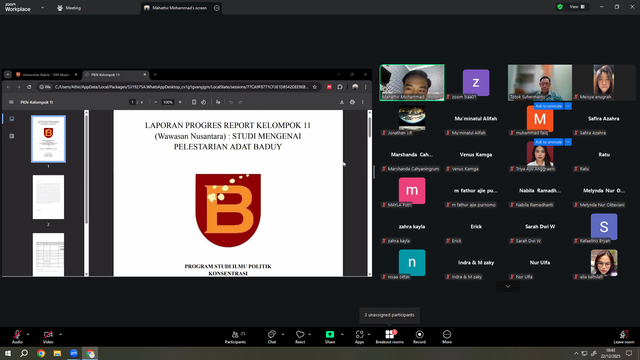Click Ask to unmute for muhammad faiq
The width and height of the screenshot is (640, 360).
tap(549, 106)
